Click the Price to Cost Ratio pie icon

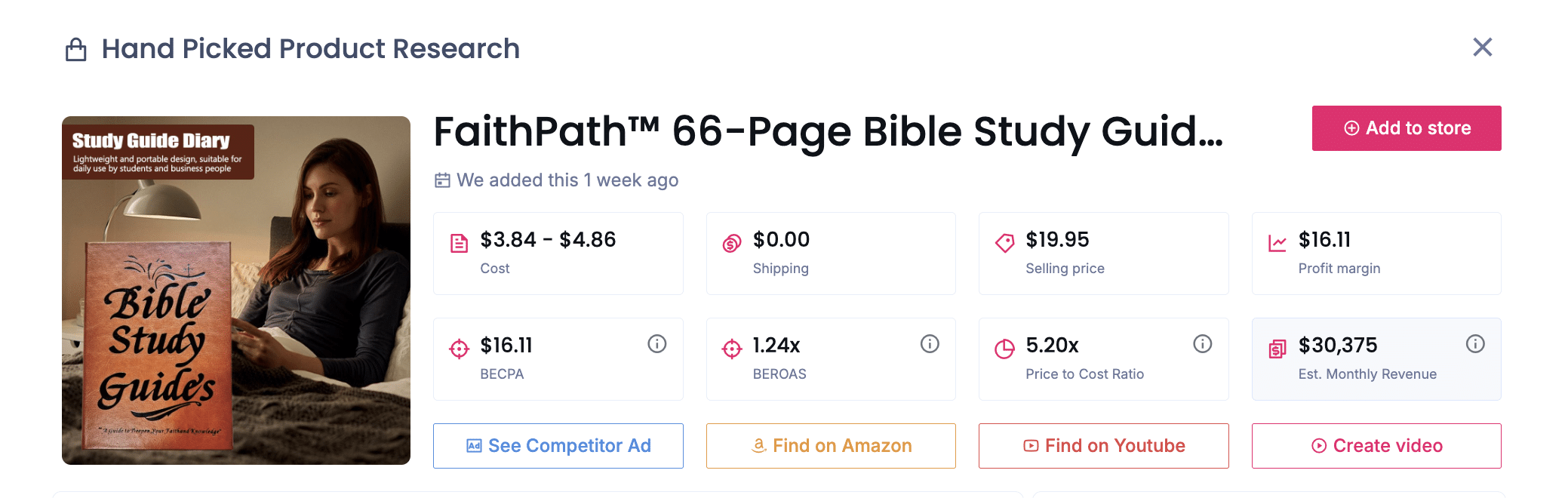point(1004,349)
